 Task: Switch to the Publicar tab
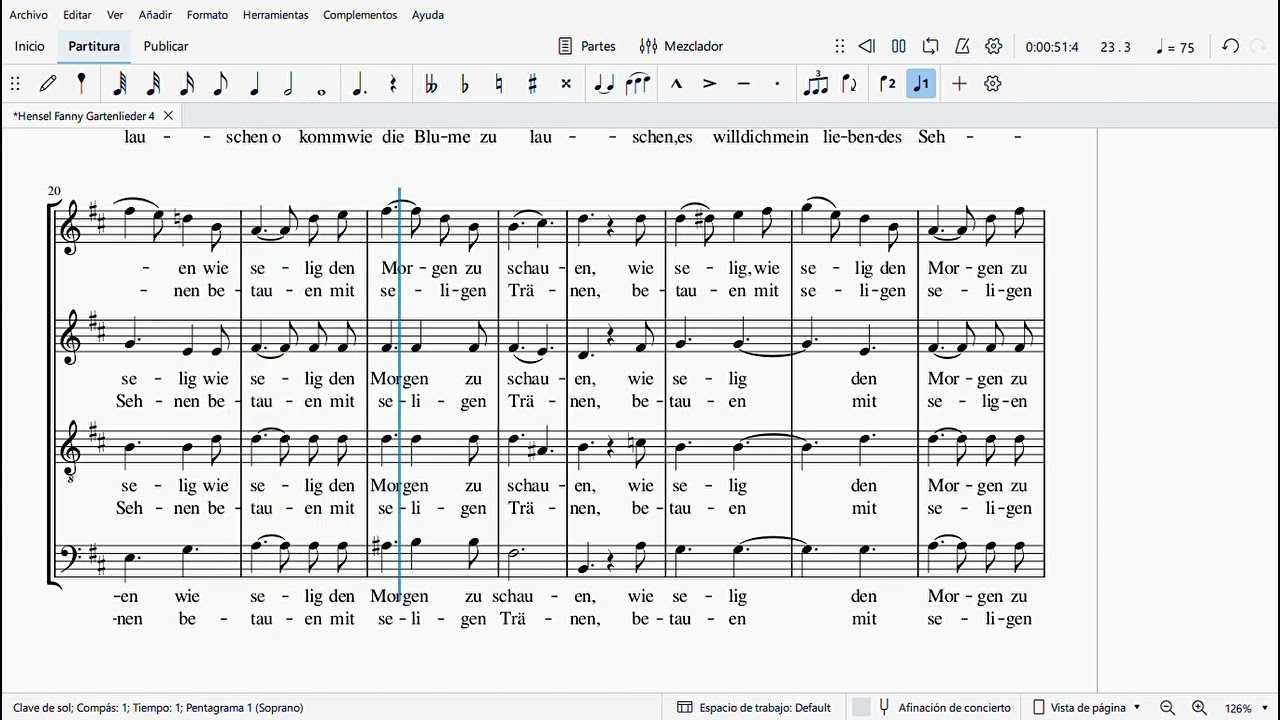(x=166, y=46)
